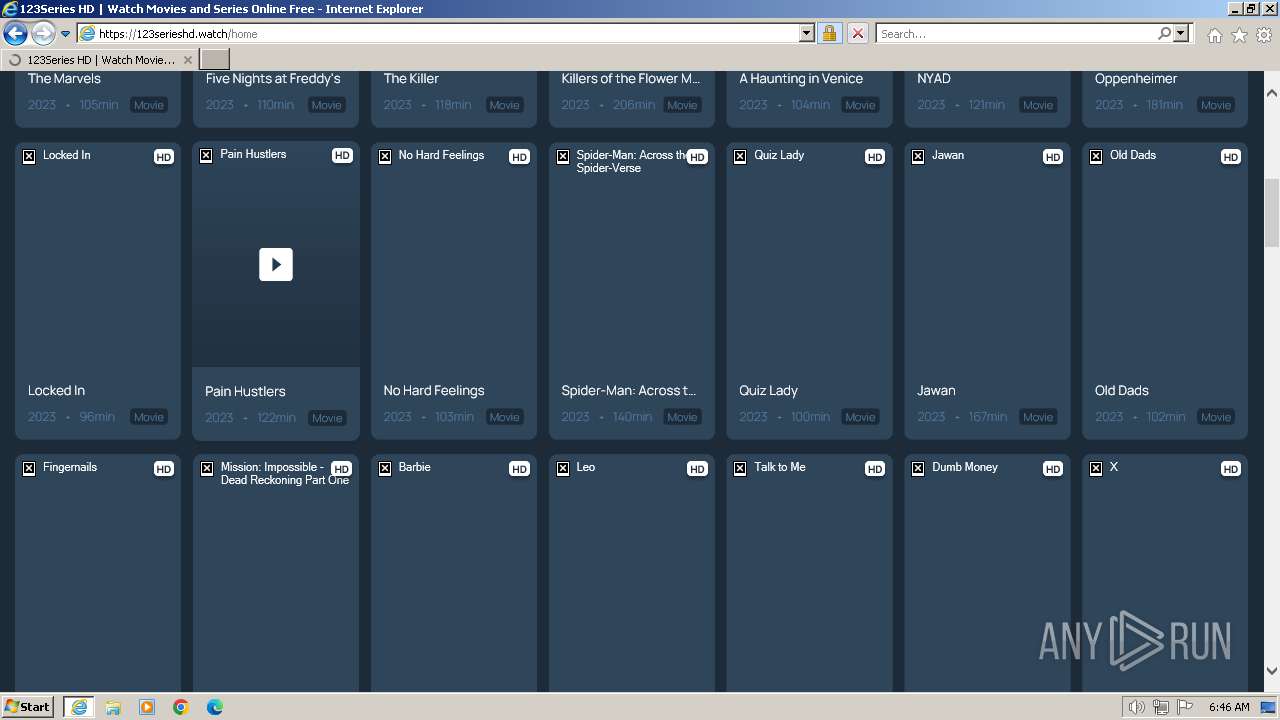Click the Fingernails poster thumbnail
Screen dimensions: 1280x720
click(98, 572)
